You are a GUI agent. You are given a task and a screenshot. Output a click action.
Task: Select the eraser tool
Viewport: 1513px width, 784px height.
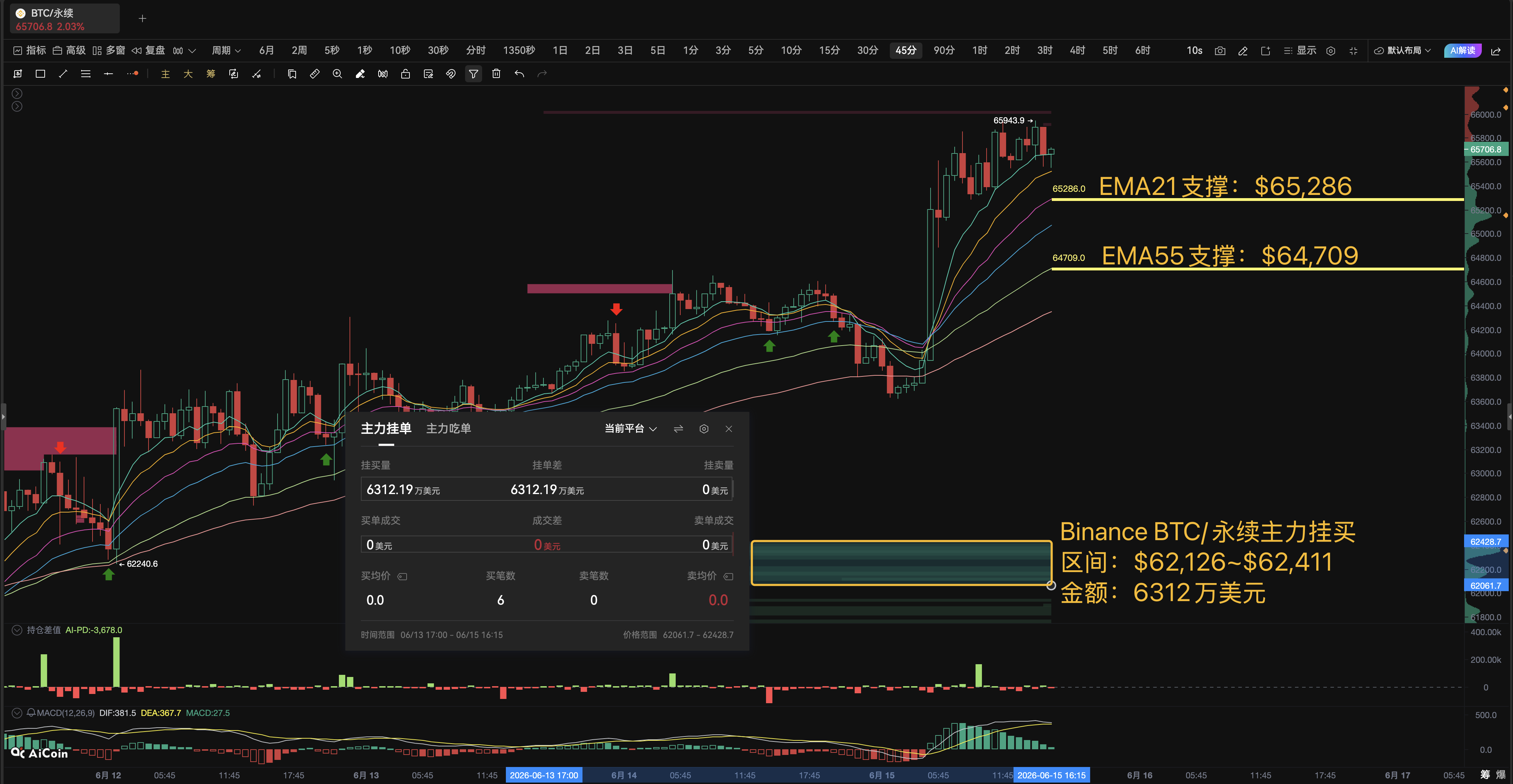pos(360,74)
